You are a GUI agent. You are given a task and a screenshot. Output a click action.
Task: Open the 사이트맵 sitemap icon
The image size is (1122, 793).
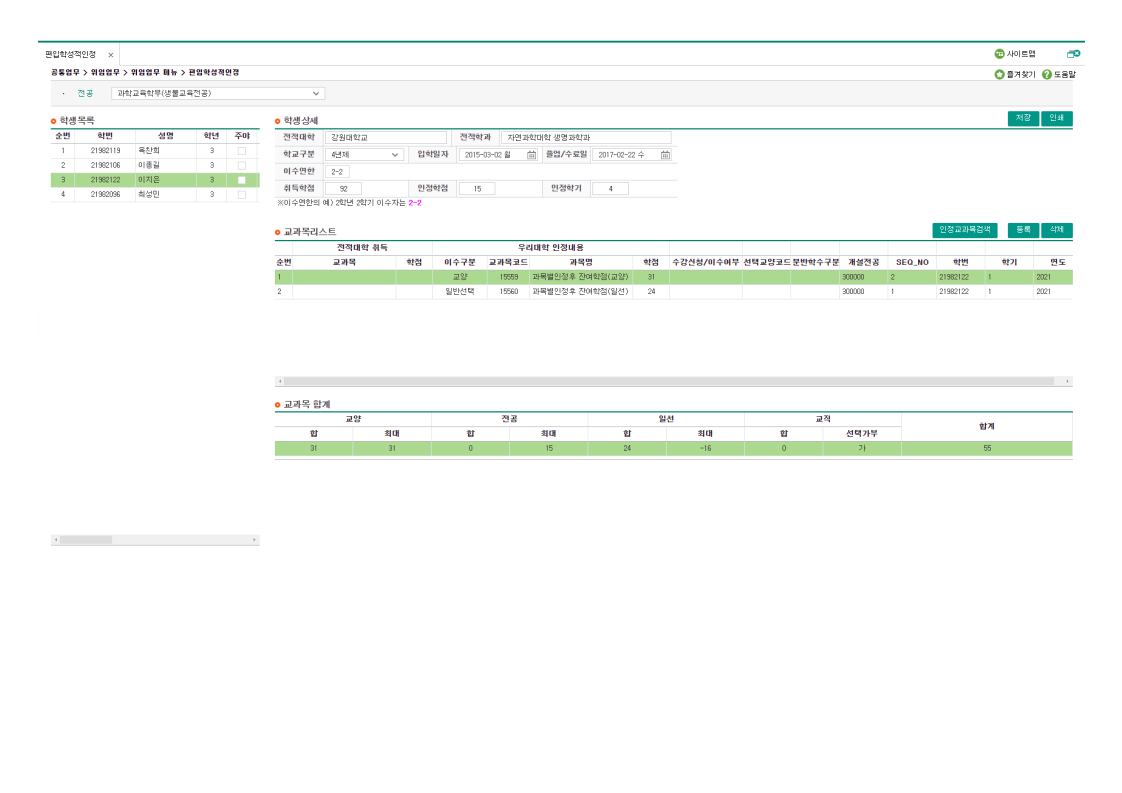(x=999, y=54)
